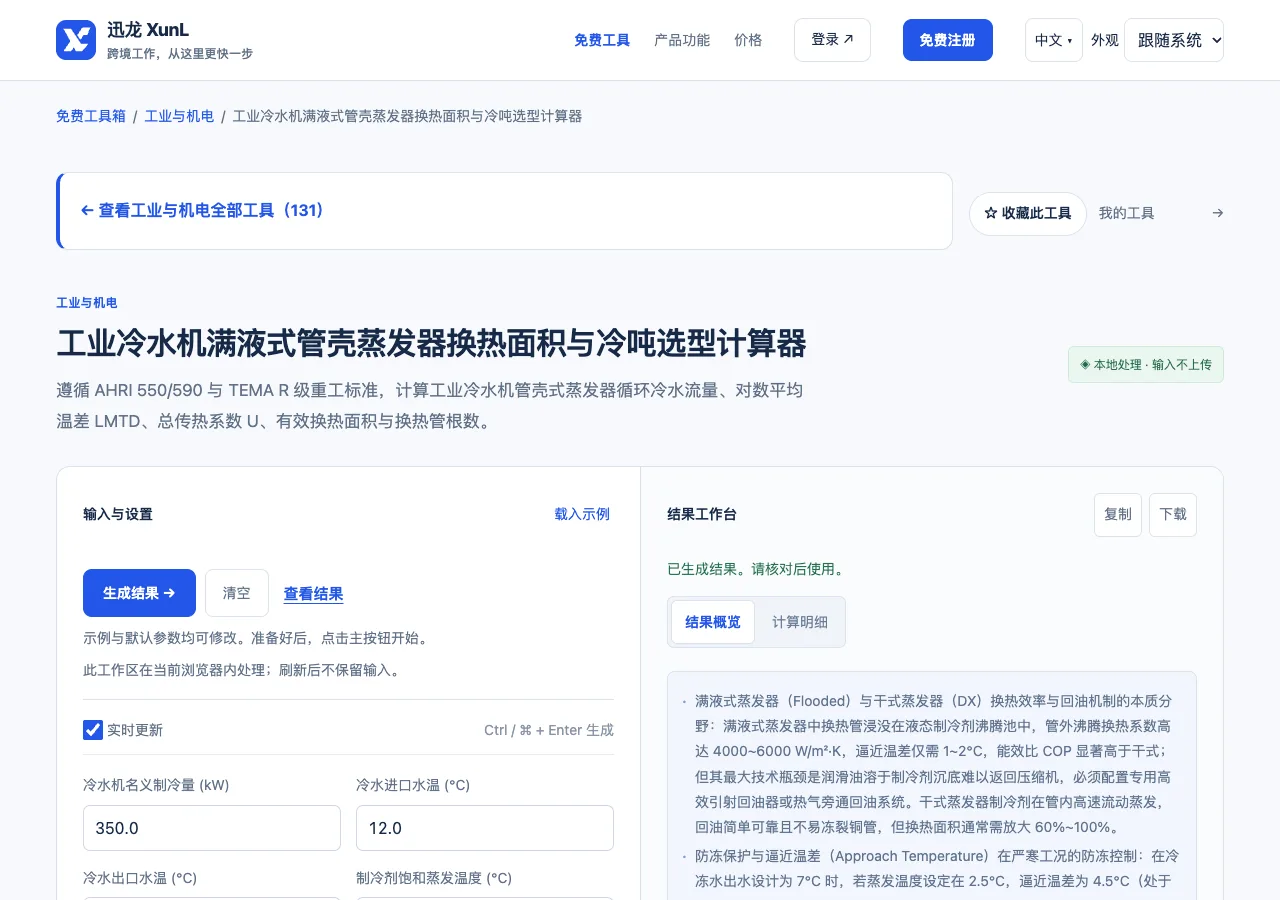Click the 免费工具箱 breadcrumb link
This screenshot has width=1280, height=900.
point(91,116)
